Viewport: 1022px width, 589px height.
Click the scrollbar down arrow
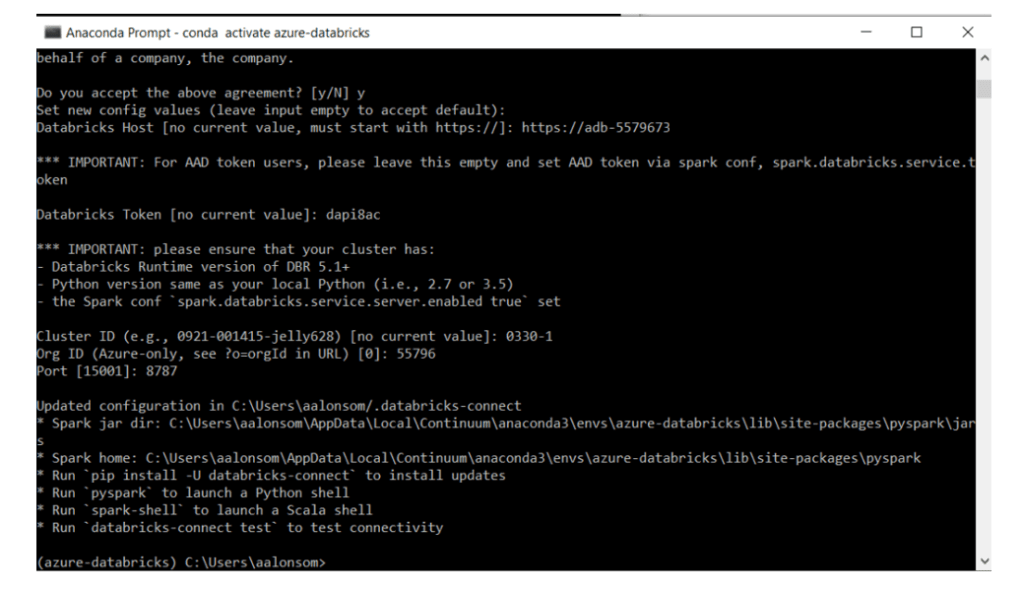click(984, 561)
